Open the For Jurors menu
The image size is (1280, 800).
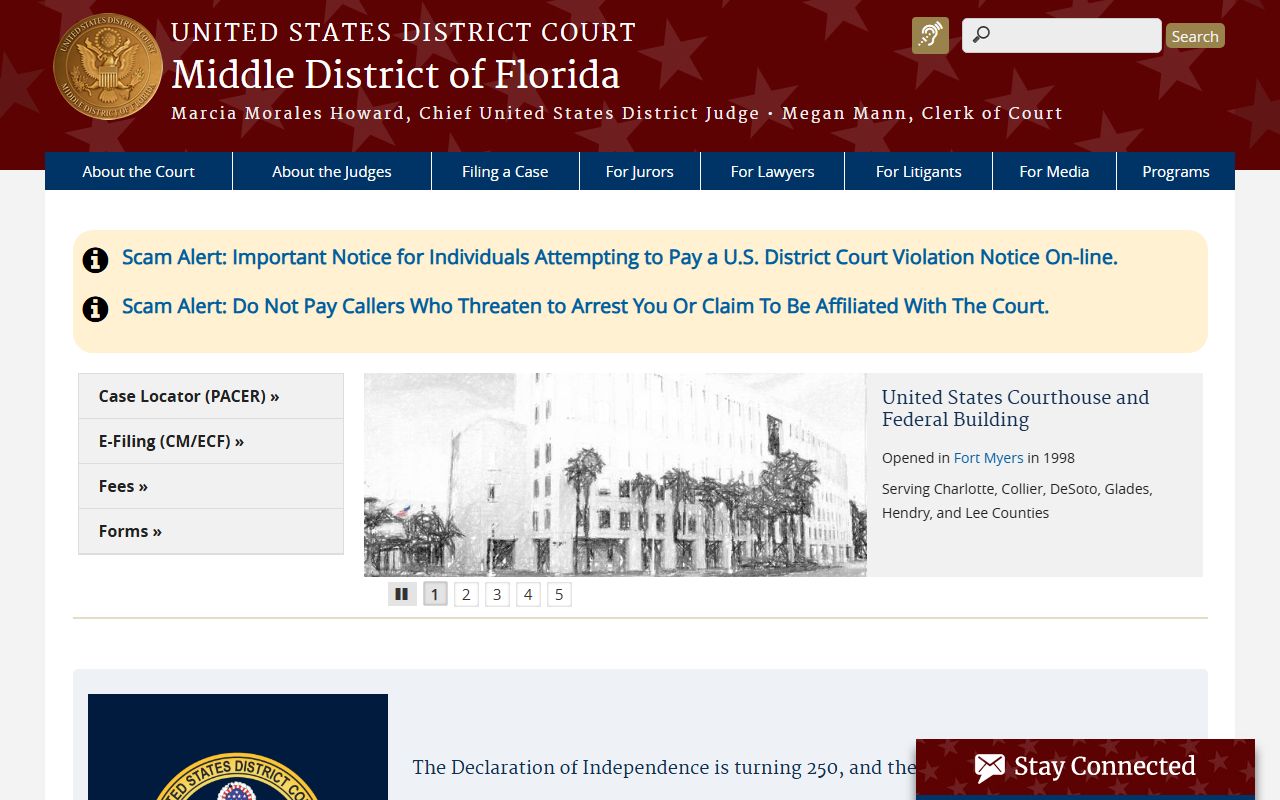[640, 171]
